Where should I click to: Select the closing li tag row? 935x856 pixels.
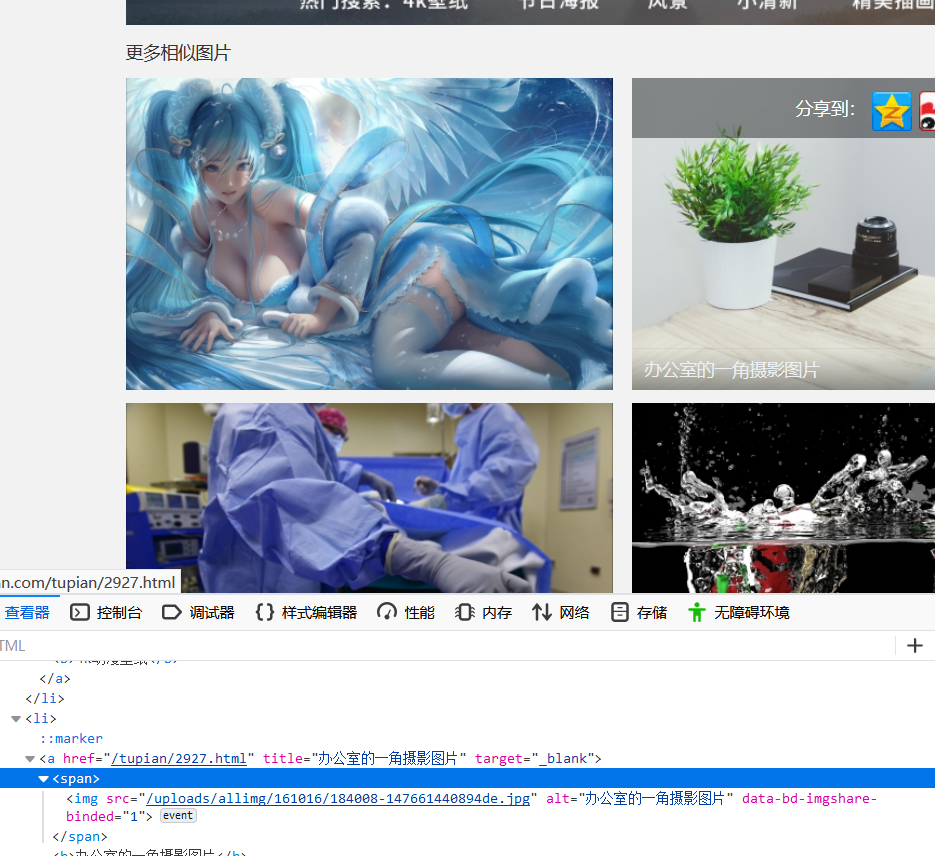(x=45, y=699)
